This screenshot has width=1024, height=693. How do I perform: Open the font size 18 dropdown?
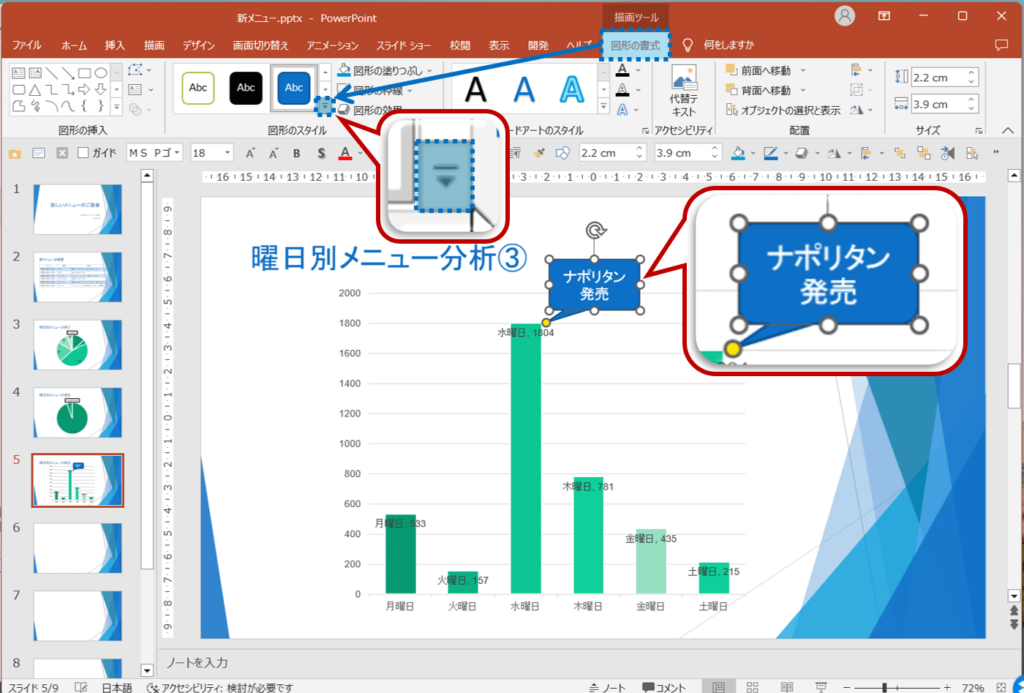(227, 153)
